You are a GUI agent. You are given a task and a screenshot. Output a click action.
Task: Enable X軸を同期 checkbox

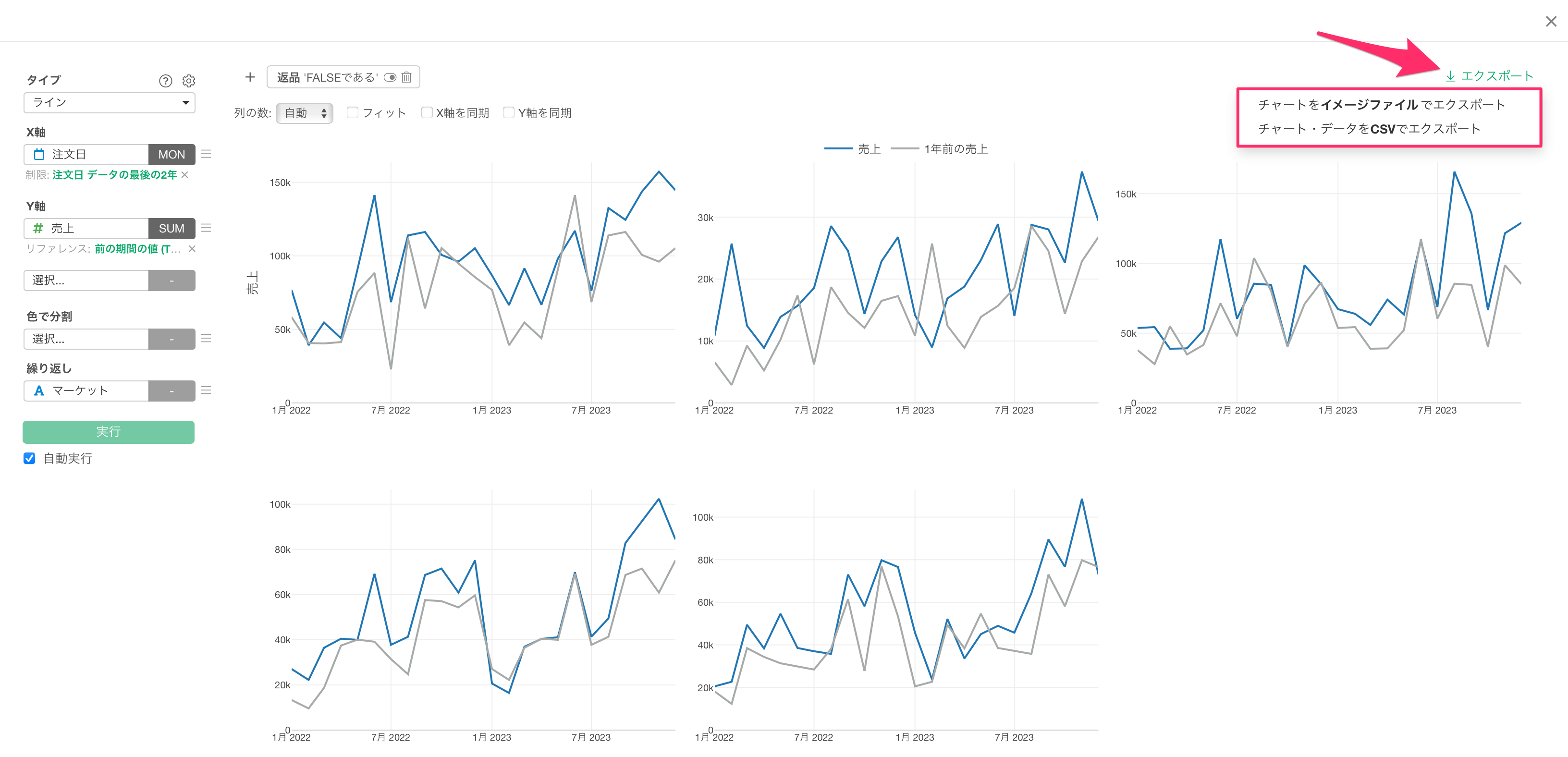(x=427, y=112)
